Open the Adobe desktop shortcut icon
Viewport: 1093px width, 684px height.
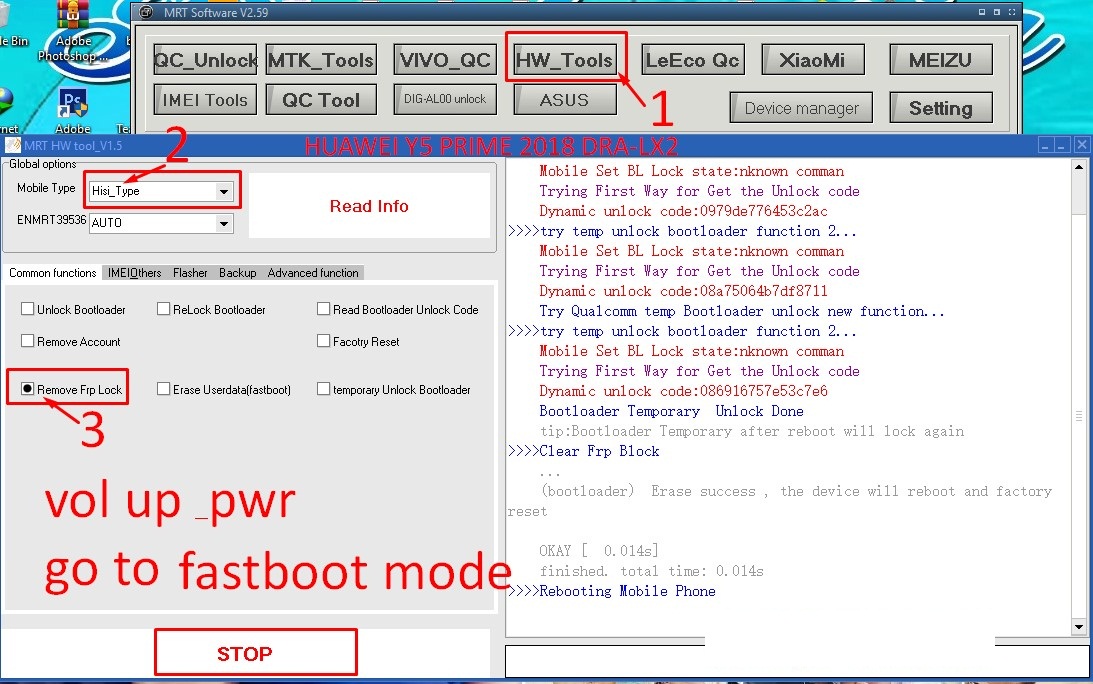[73, 112]
